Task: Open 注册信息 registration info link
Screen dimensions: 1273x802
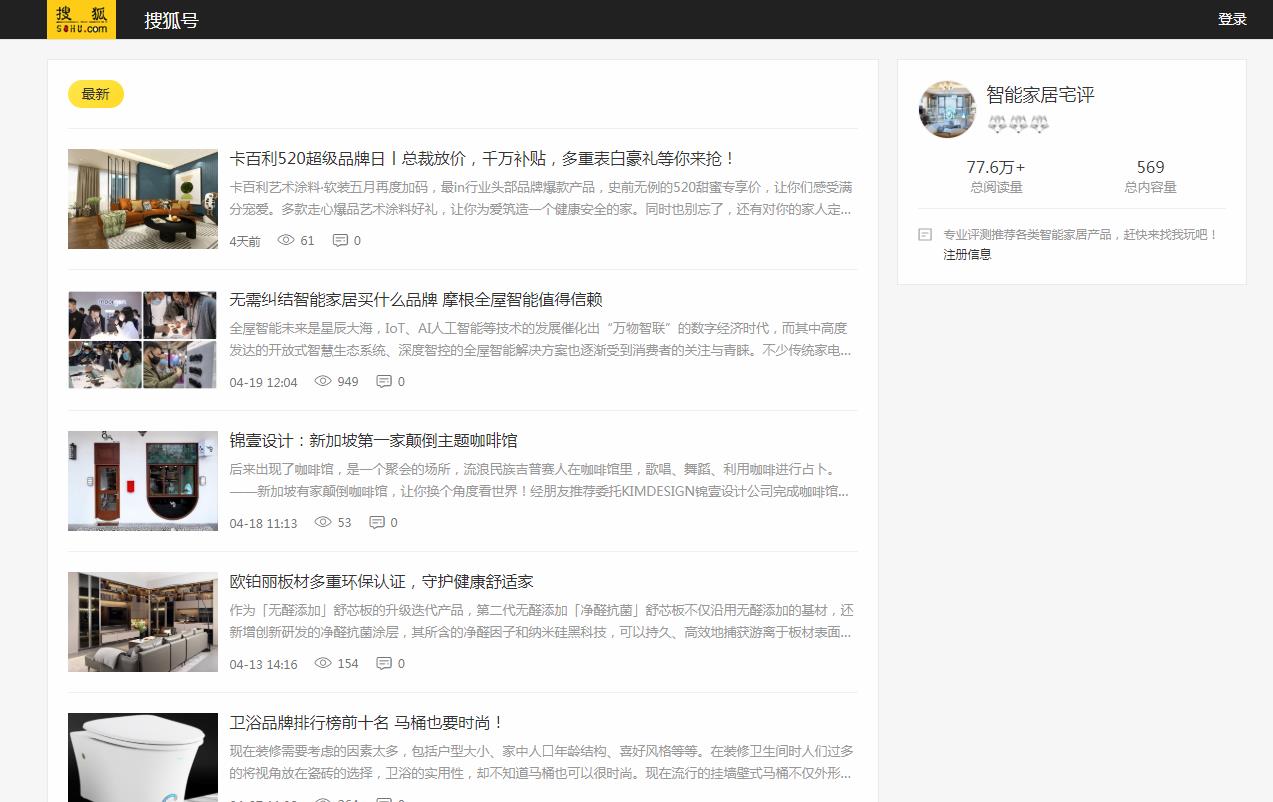Action: [967, 254]
